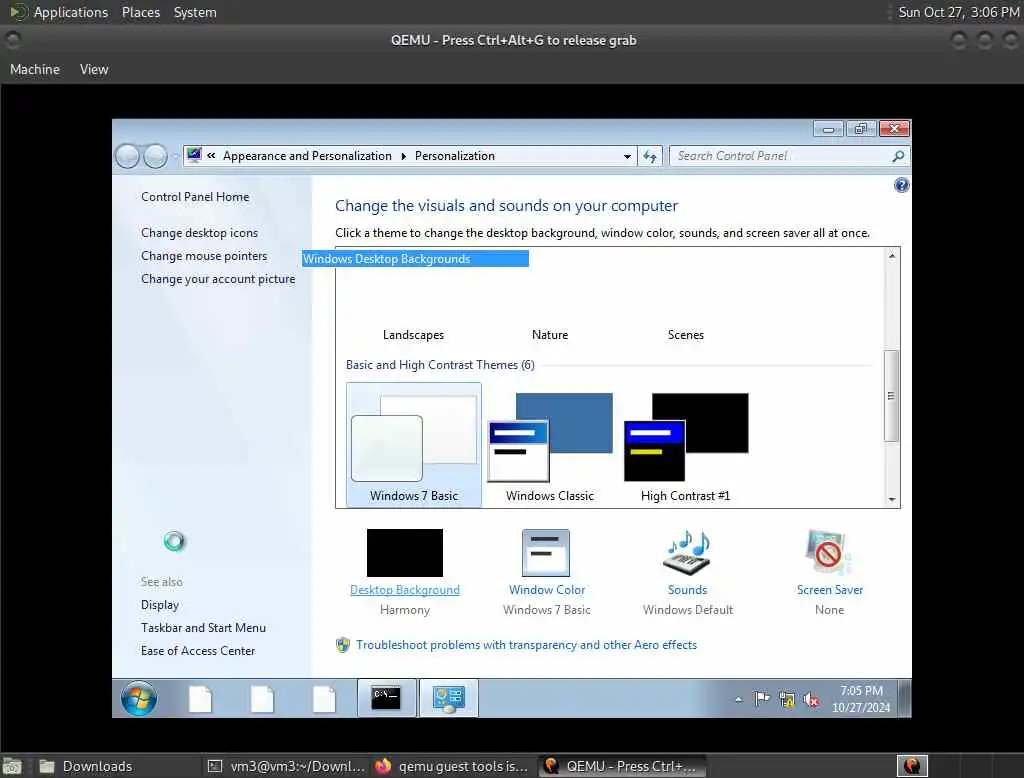Click the theme list scroll up arrow

[891, 256]
